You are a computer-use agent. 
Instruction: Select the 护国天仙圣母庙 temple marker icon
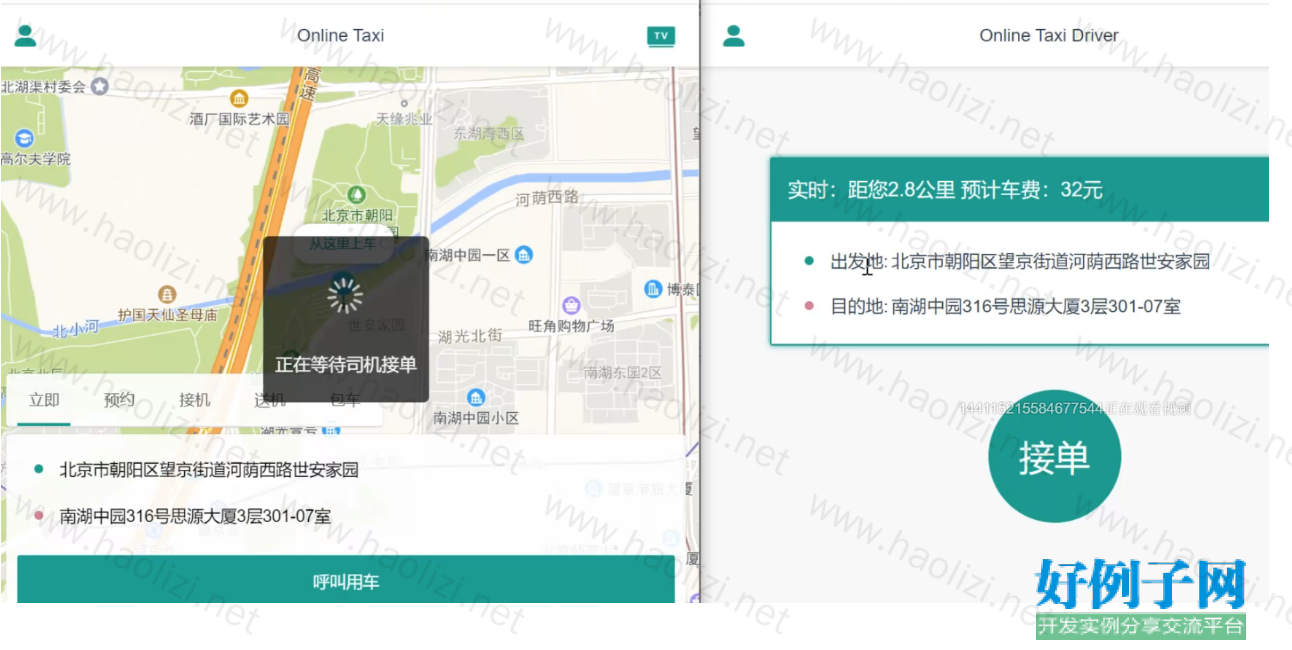[167, 294]
